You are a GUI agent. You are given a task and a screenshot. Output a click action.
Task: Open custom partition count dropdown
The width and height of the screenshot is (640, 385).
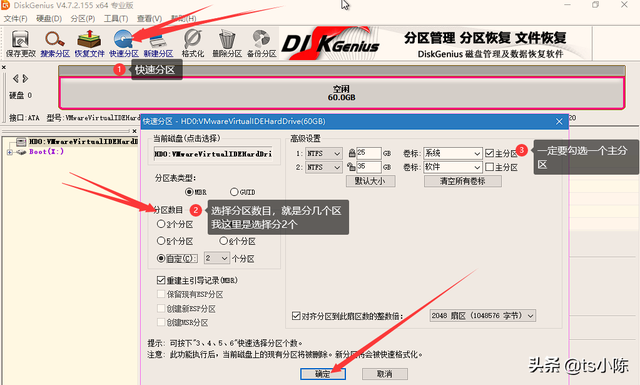(217, 258)
